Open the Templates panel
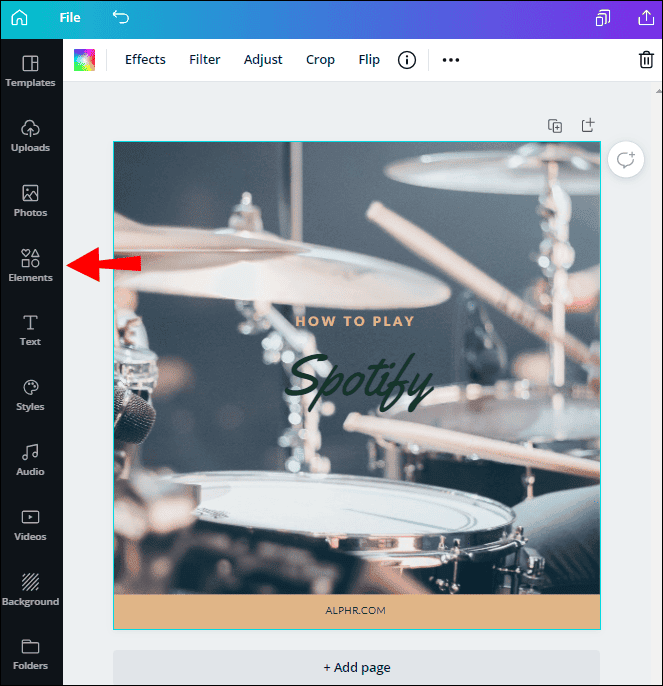 pyautogui.click(x=30, y=71)
